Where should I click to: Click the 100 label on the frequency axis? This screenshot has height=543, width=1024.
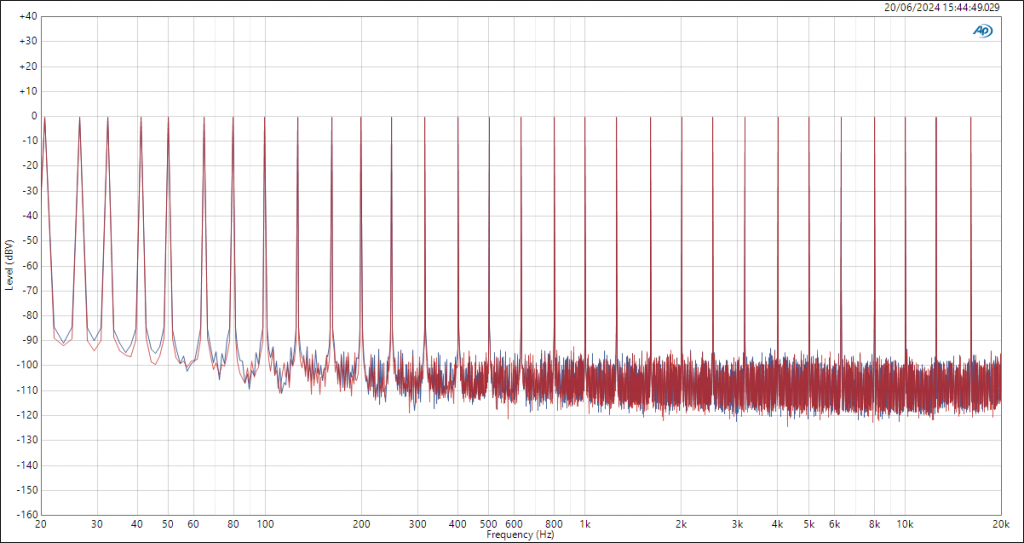click(x=265, y=524)
